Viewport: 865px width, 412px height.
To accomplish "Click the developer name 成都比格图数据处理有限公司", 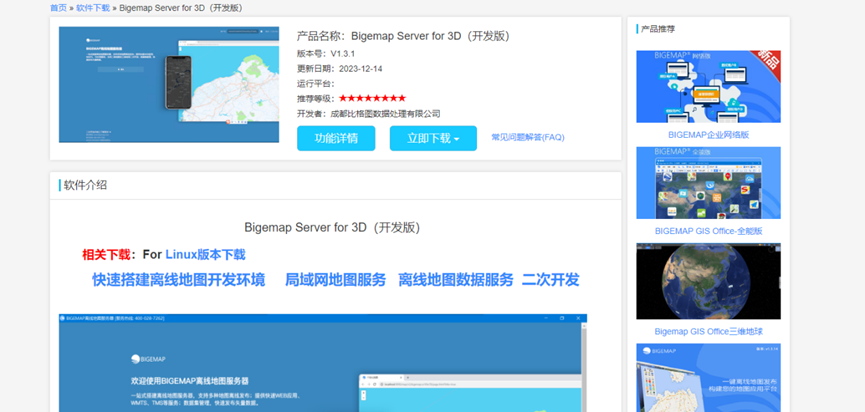I will coord(385,114).
